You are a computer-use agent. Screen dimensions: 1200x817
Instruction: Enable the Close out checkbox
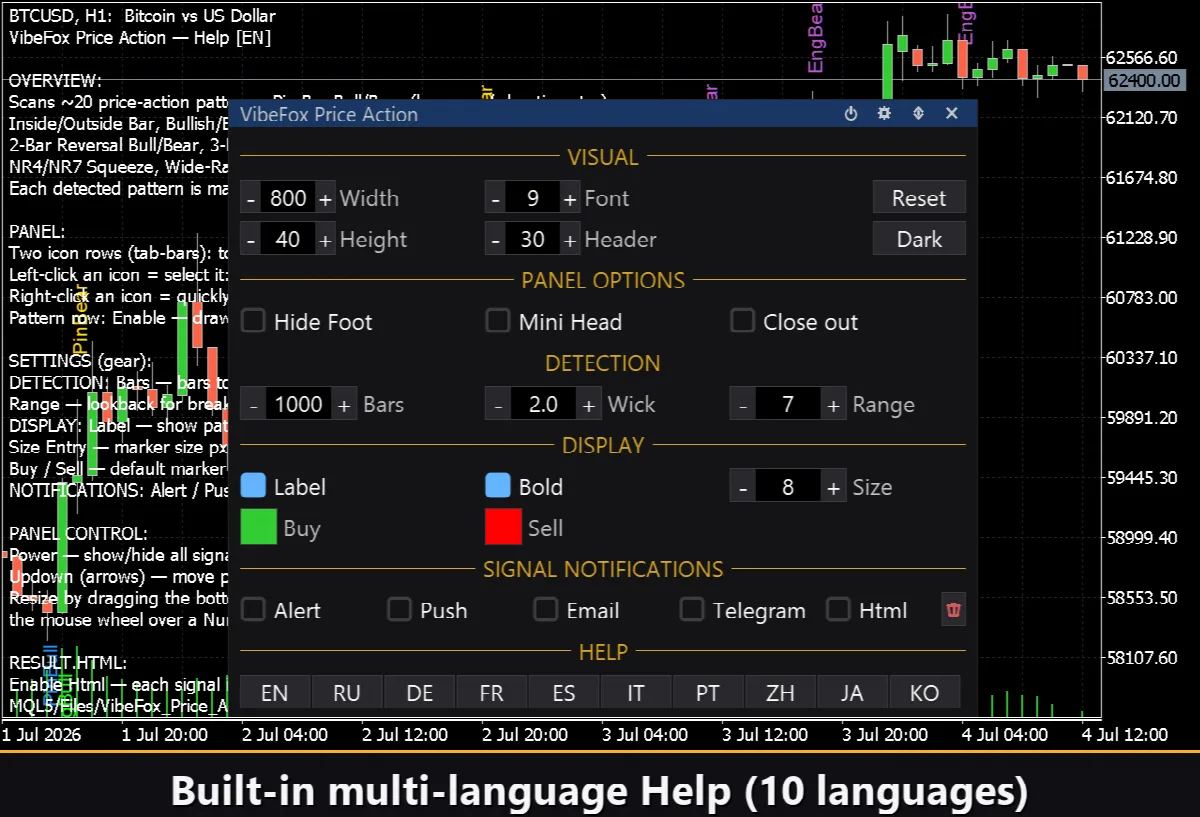742,321
